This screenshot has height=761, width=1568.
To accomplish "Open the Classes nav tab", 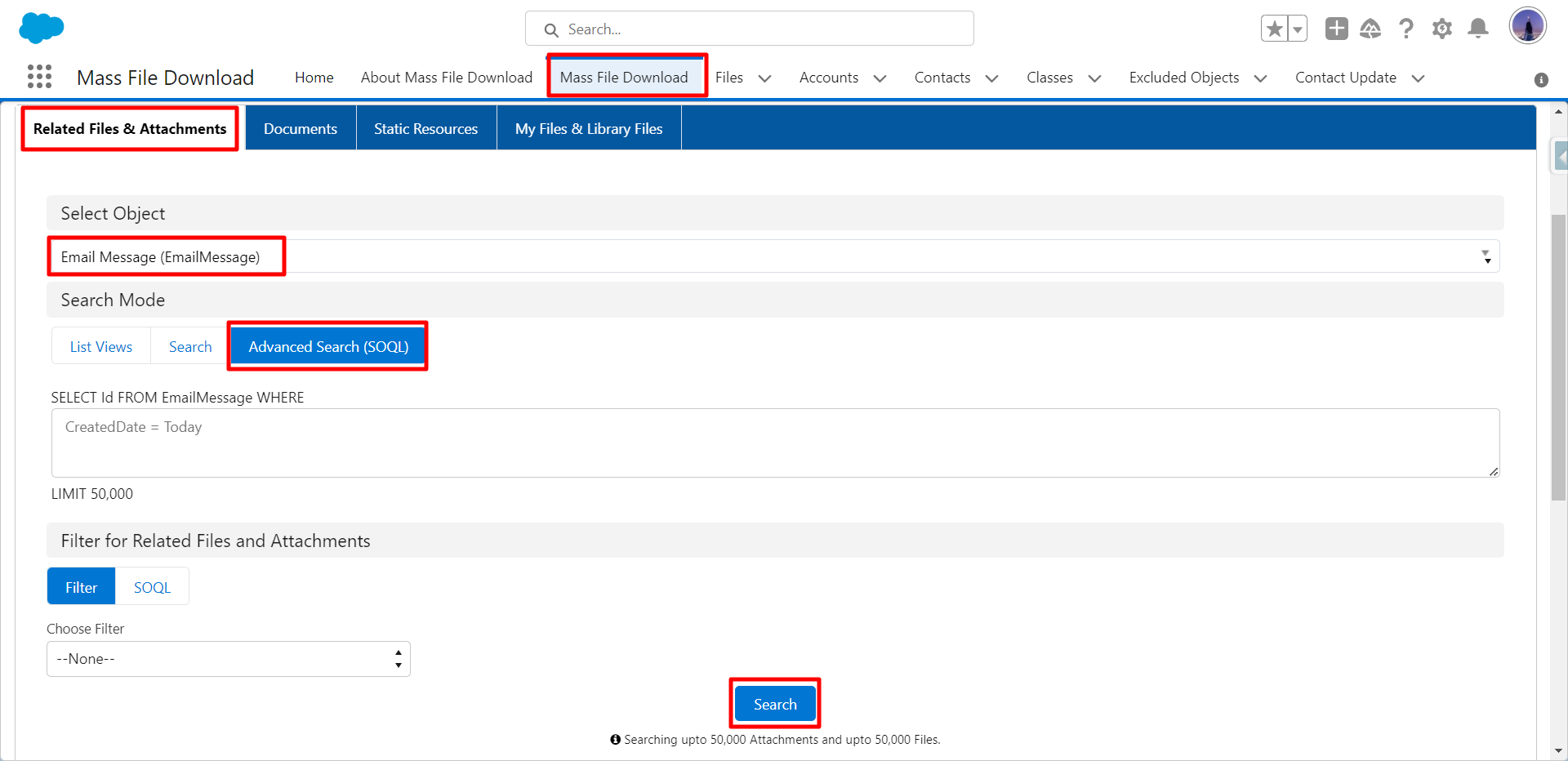I will 1049,78.
